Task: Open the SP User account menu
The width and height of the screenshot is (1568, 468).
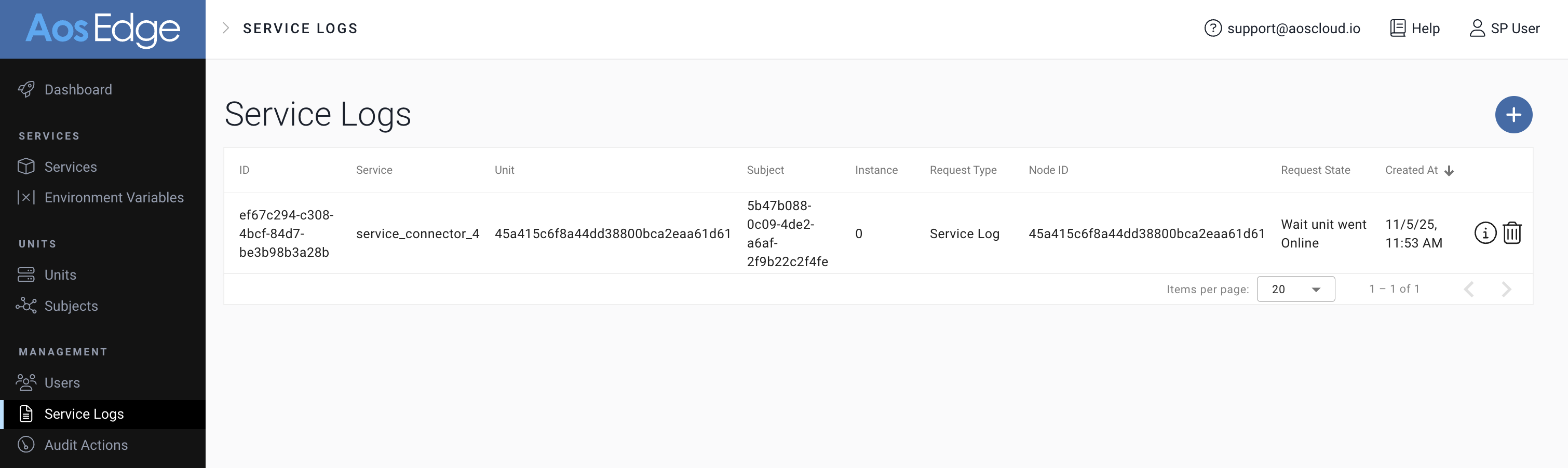Action: tap(1504, 29)
